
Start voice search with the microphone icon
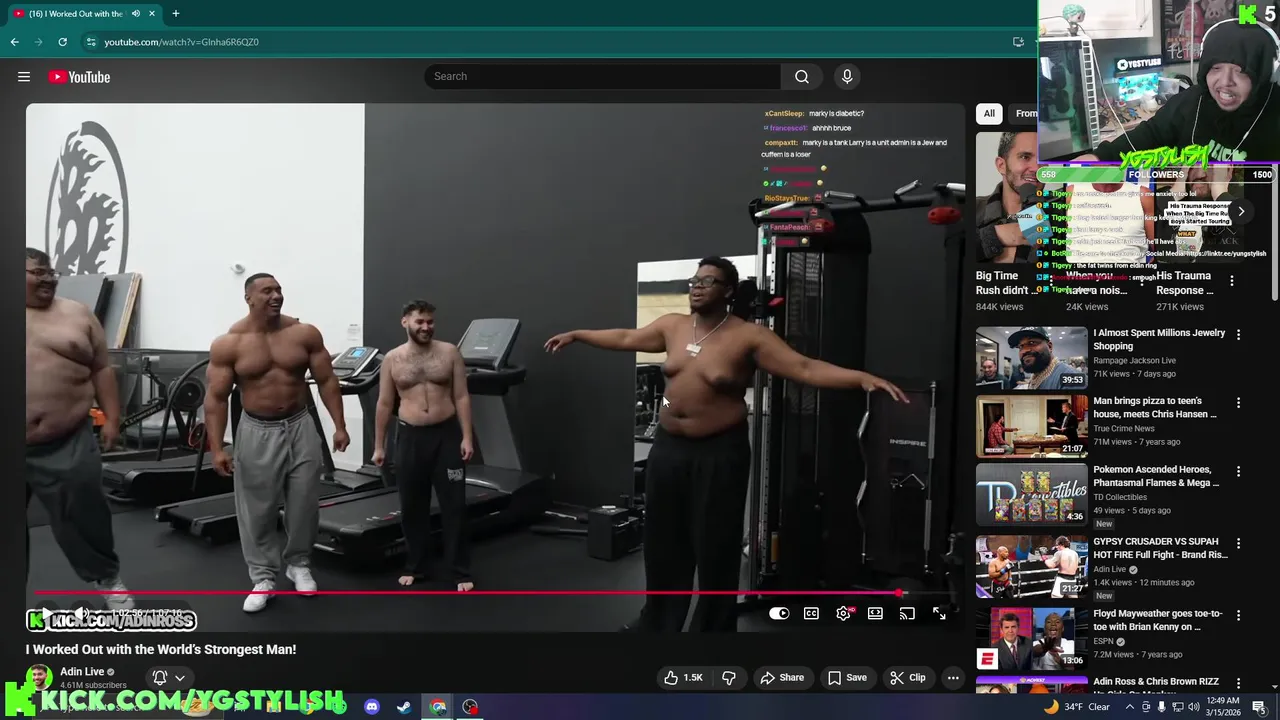847,76
